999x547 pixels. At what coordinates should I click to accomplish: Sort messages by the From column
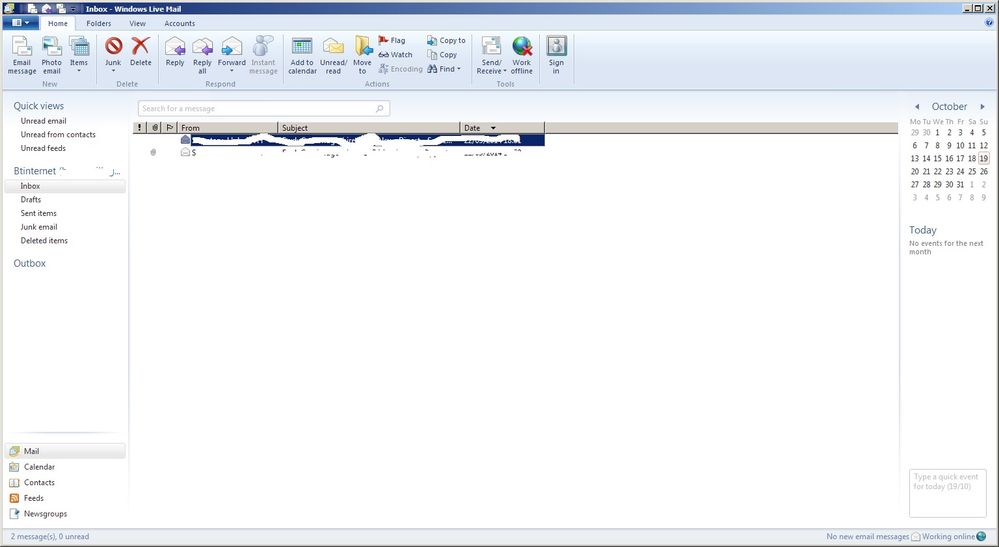click(227, 128)
